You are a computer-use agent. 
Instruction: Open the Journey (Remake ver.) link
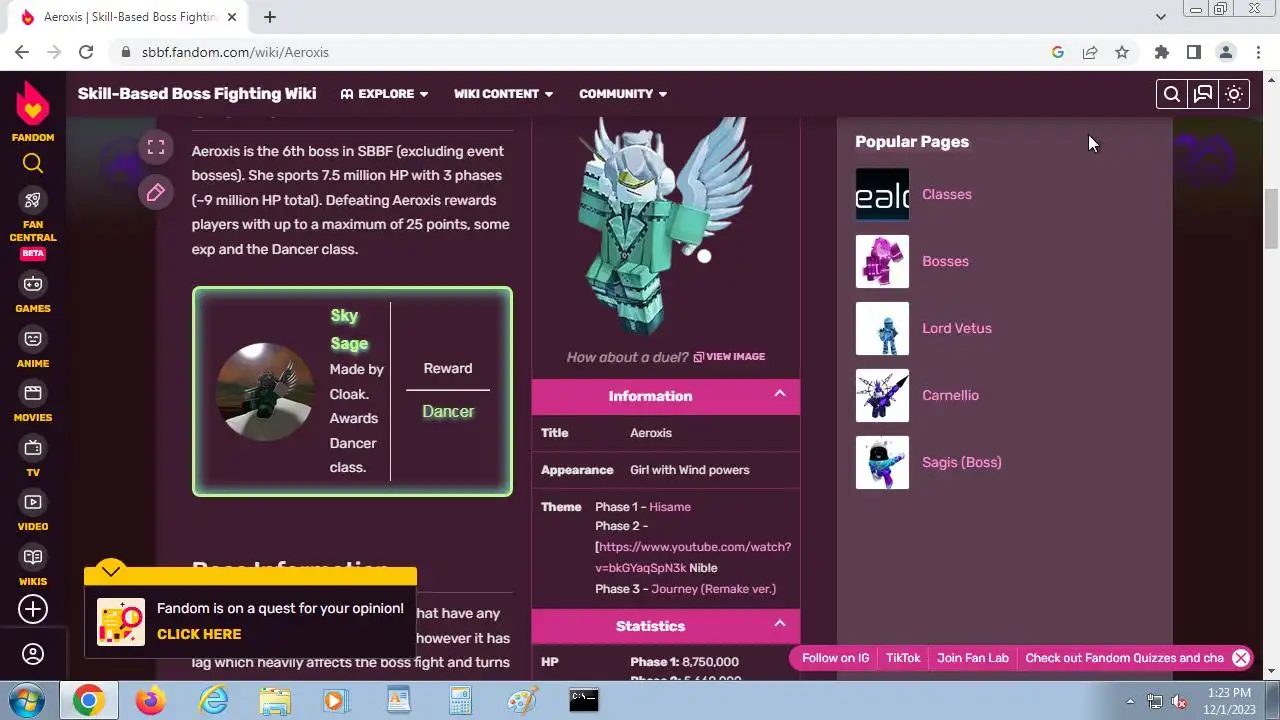point(713,589)
